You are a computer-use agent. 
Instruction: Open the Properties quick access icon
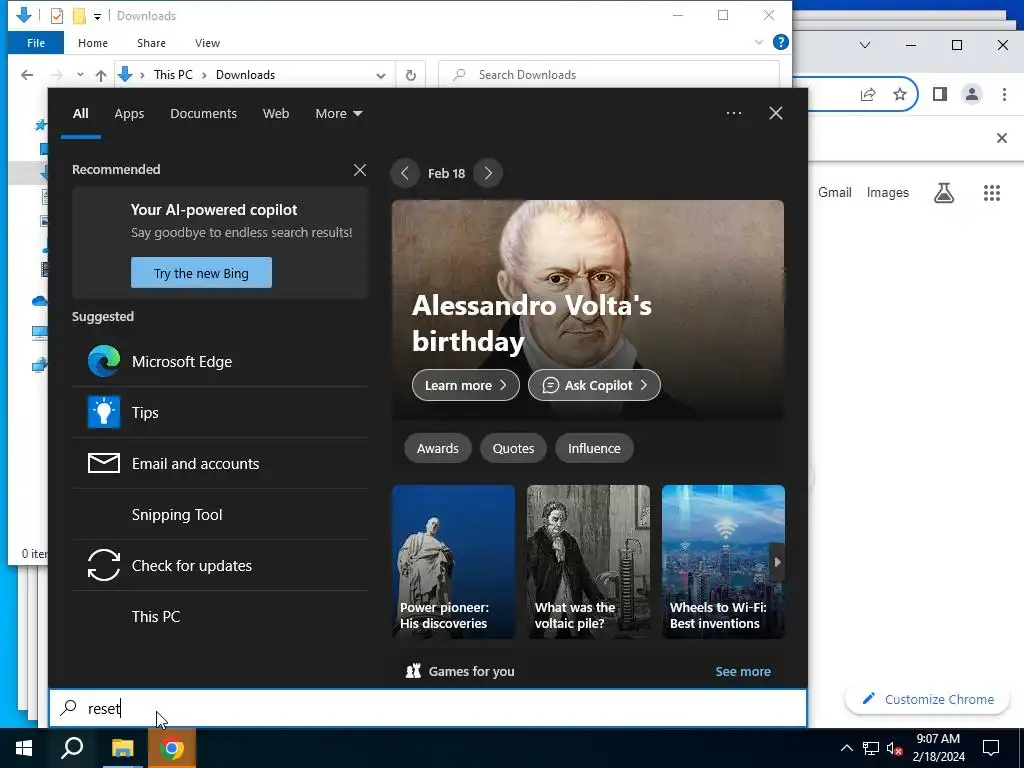57,16
